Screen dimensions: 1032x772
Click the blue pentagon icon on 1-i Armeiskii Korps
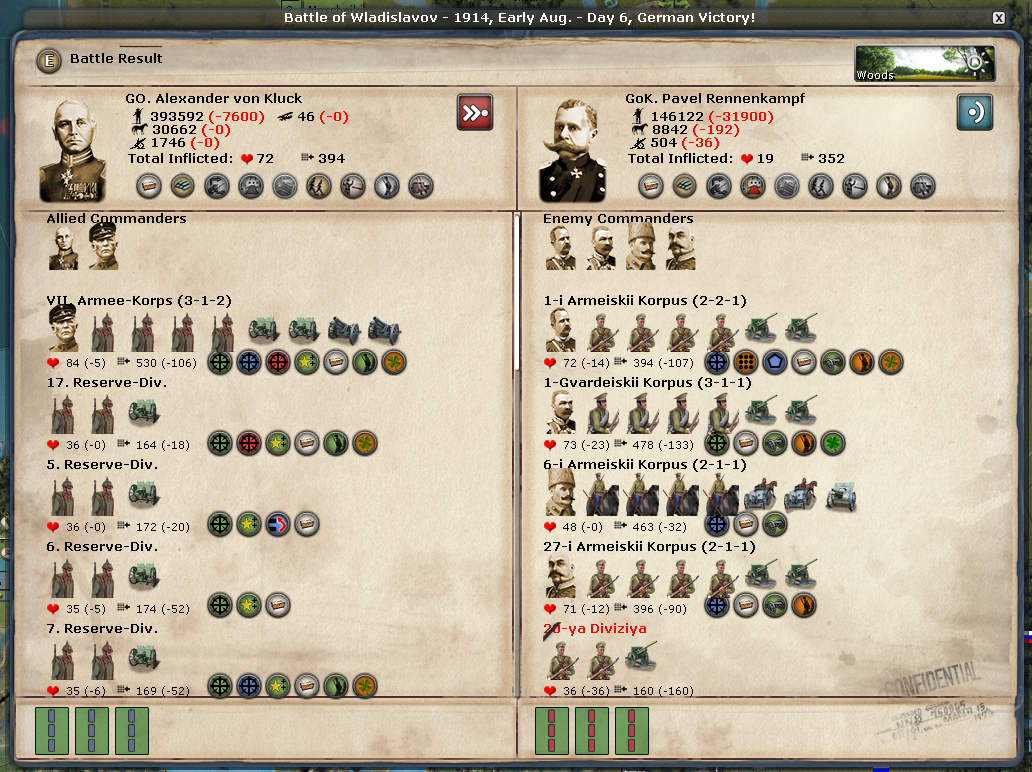[775, 362]
